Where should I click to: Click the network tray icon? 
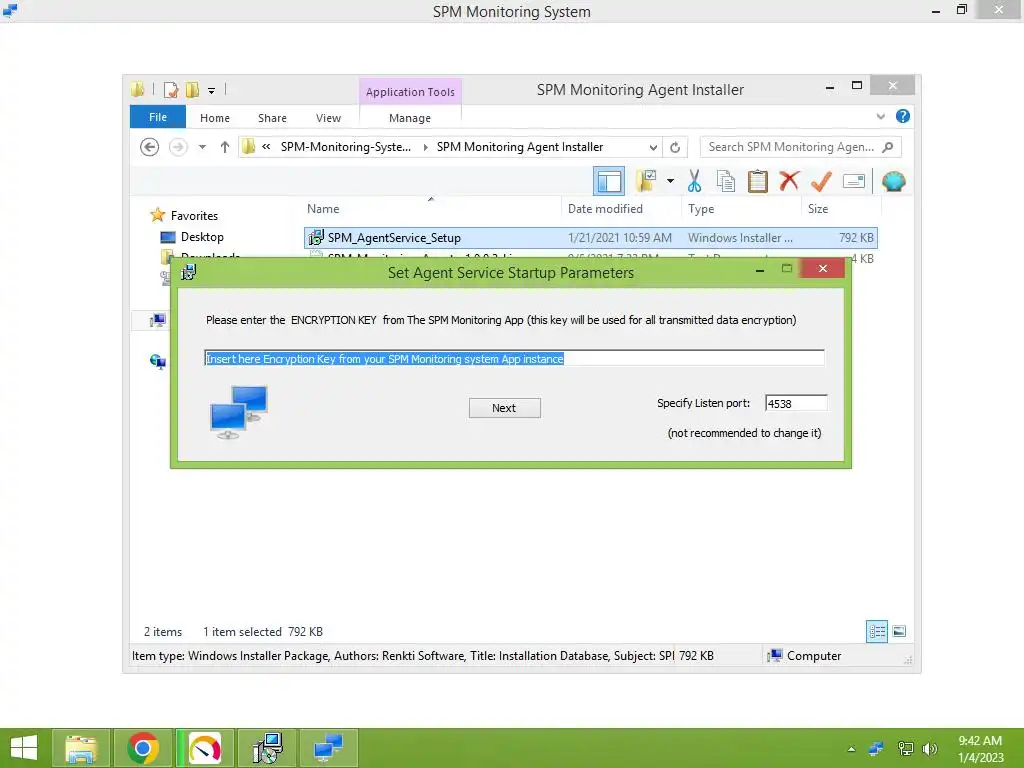click(x=905, y=749)
